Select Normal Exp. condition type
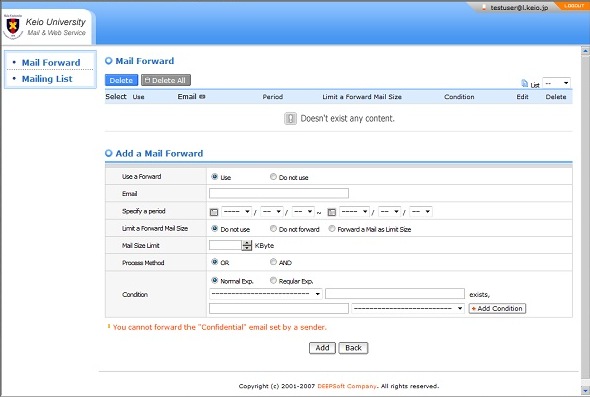The image size is (590, 397). coord(214,280)
